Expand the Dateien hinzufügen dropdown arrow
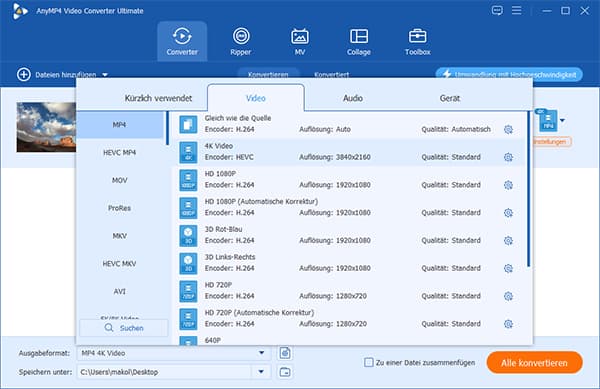 (105, 75)
